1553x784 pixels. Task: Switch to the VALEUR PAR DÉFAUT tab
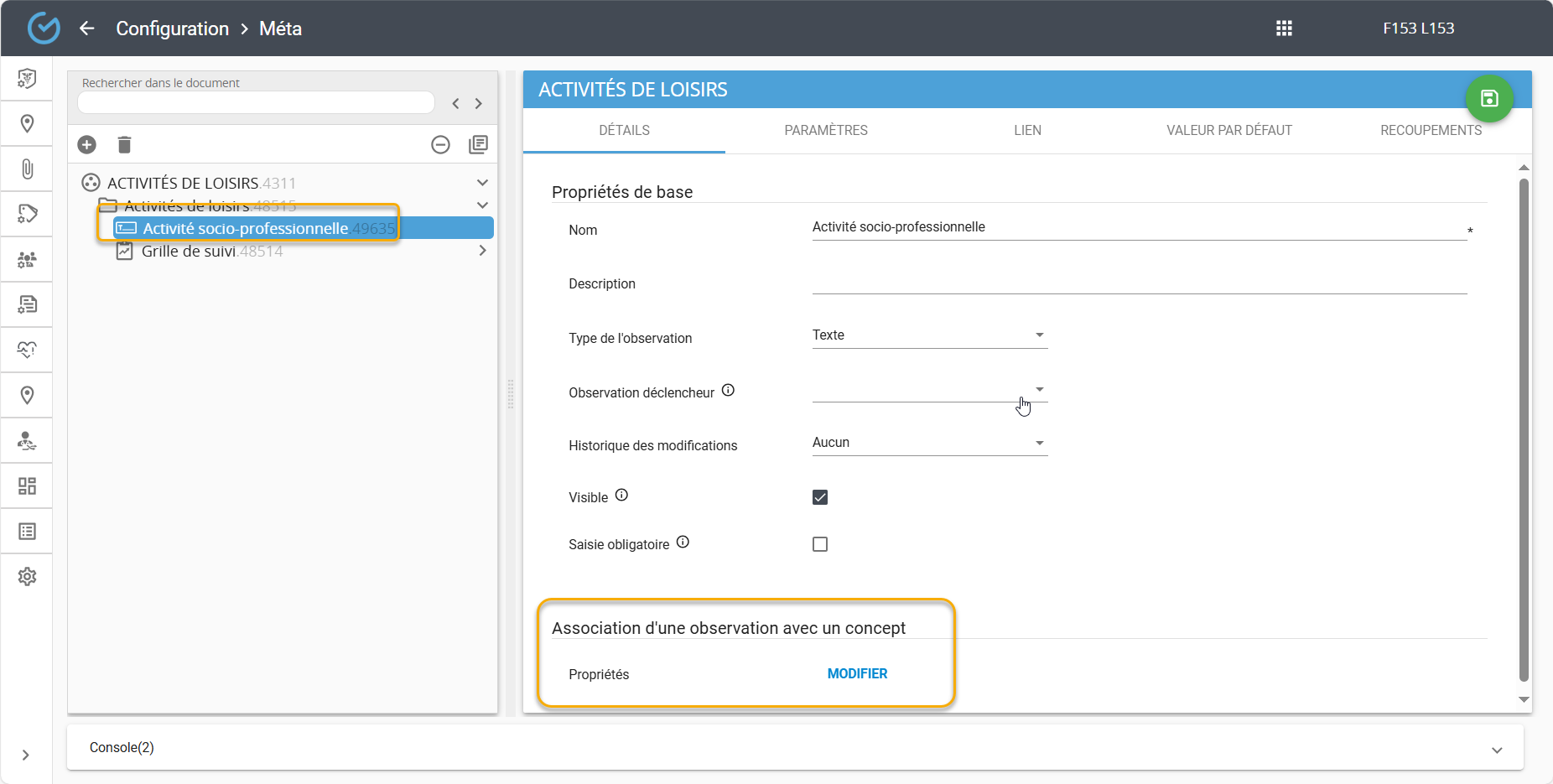click(1228, 131)
